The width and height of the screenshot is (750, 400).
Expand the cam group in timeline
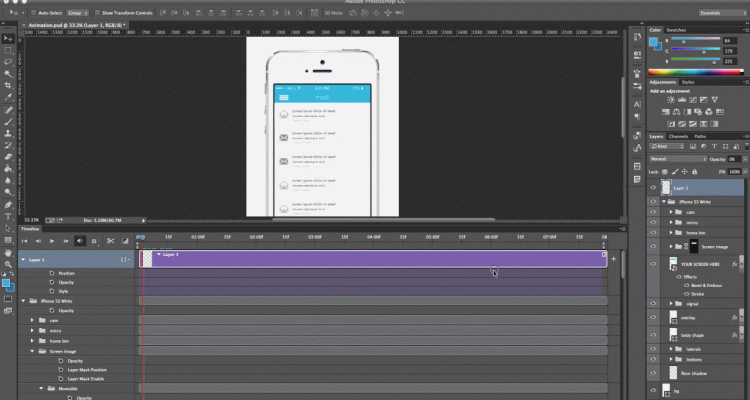[x=33, y=320]
